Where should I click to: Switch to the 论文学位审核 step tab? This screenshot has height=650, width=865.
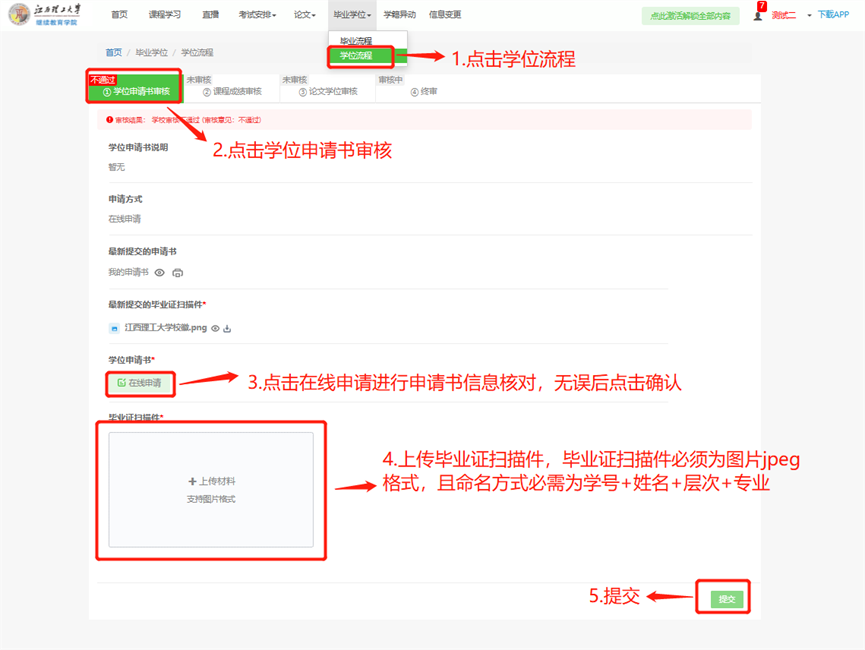pos(328,92)
